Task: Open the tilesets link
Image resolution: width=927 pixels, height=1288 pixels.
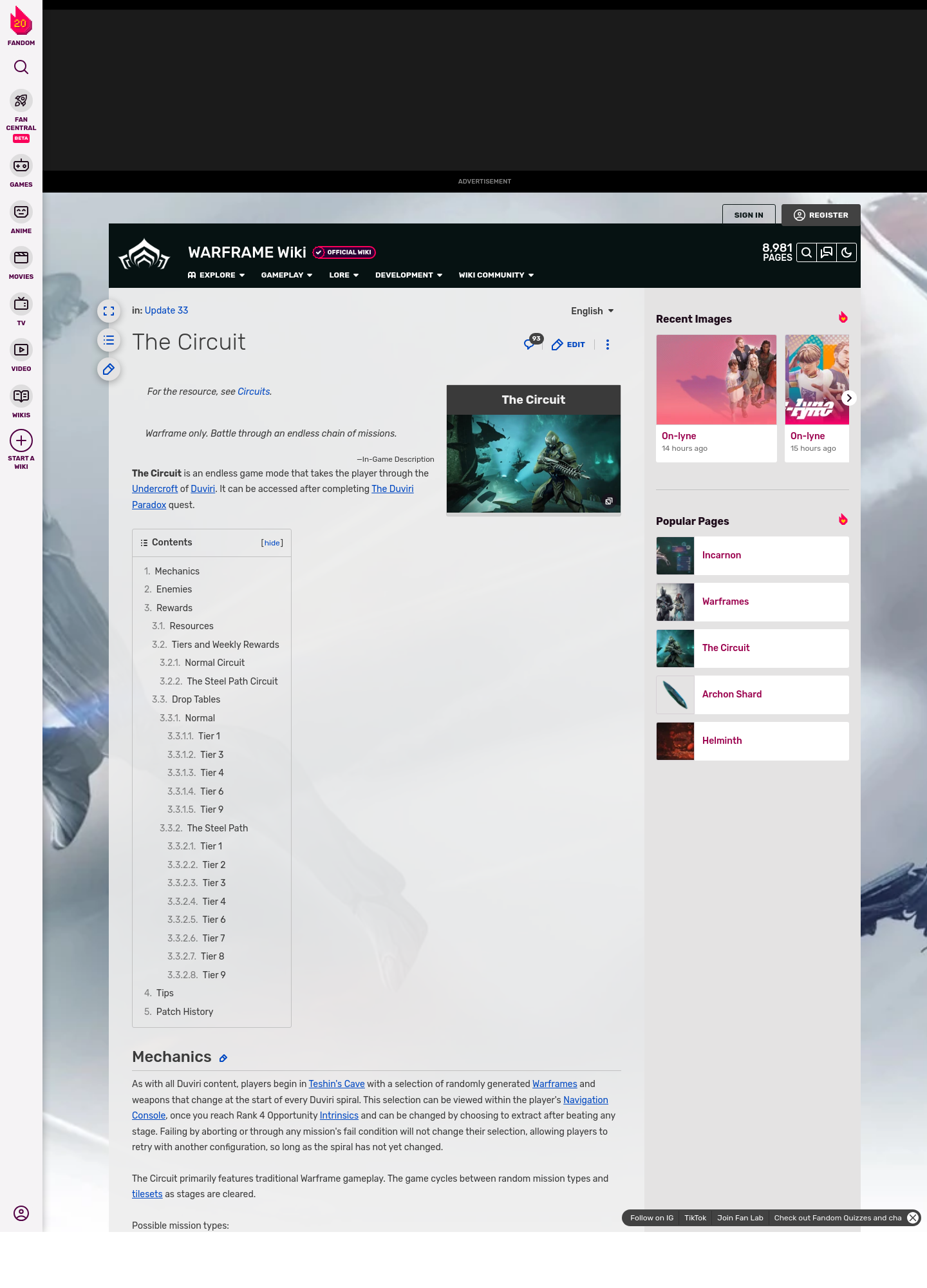Action: click(x=147, y=1194)
